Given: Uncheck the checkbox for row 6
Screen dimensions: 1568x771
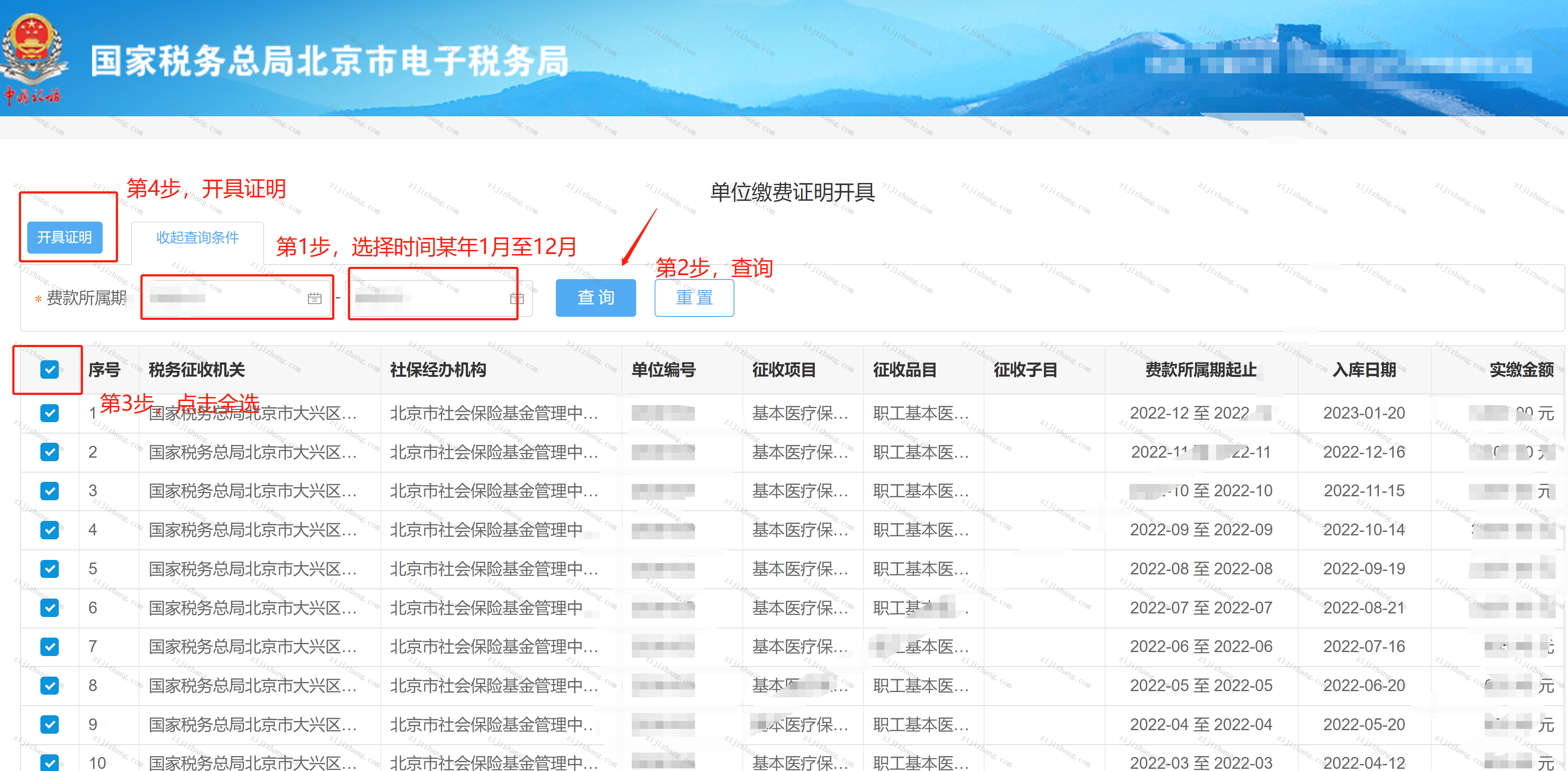Looking at the screenshot, I should (x=49, y=608).
